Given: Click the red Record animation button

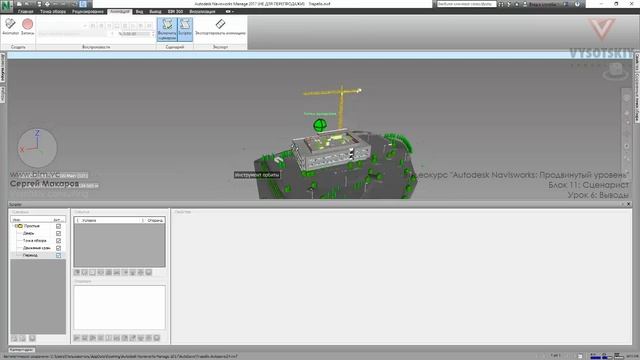Looking at the screenshot, I should tap(27, 27).
